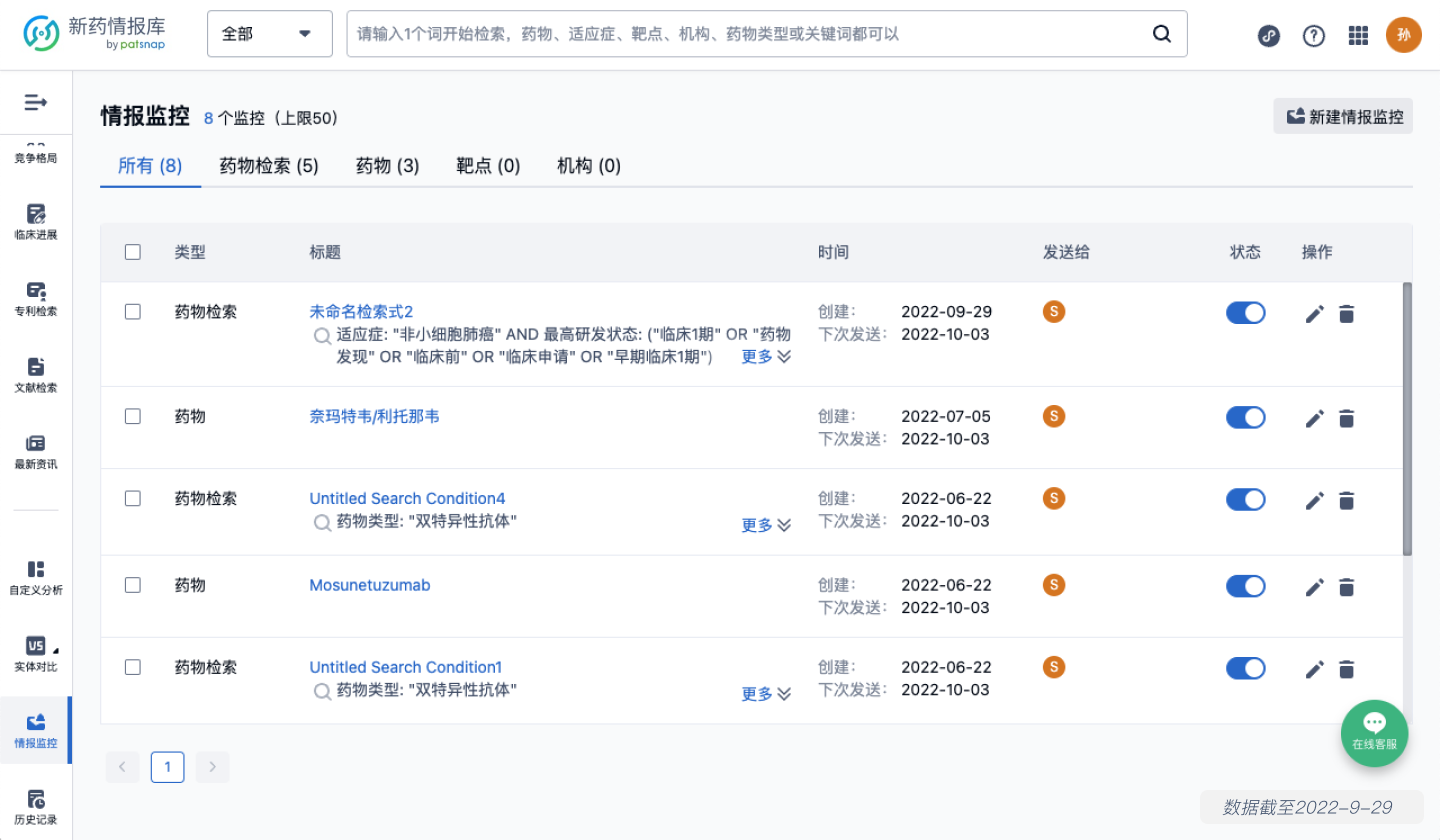The width and height of the screenshot is (1440, 840).
Task: Open 实体对比 sidebar item
Action: pyautogui.click(x=36, y=655)
